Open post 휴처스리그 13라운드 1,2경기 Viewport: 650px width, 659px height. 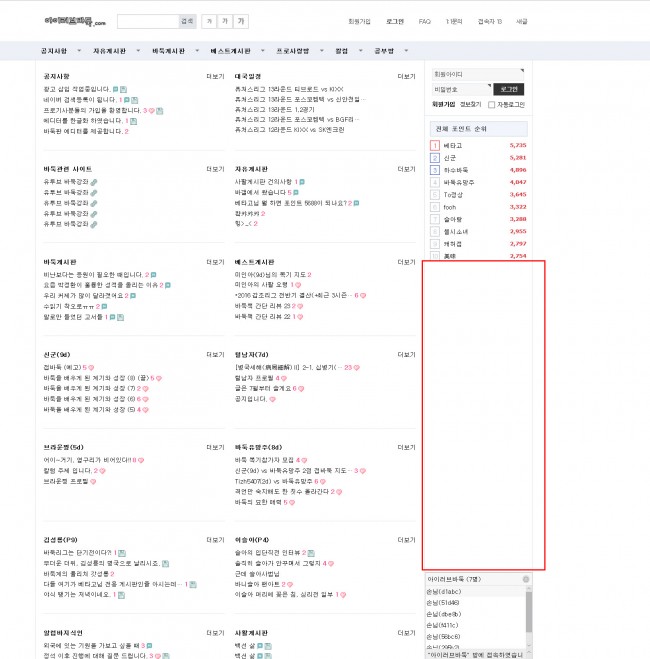275,110
